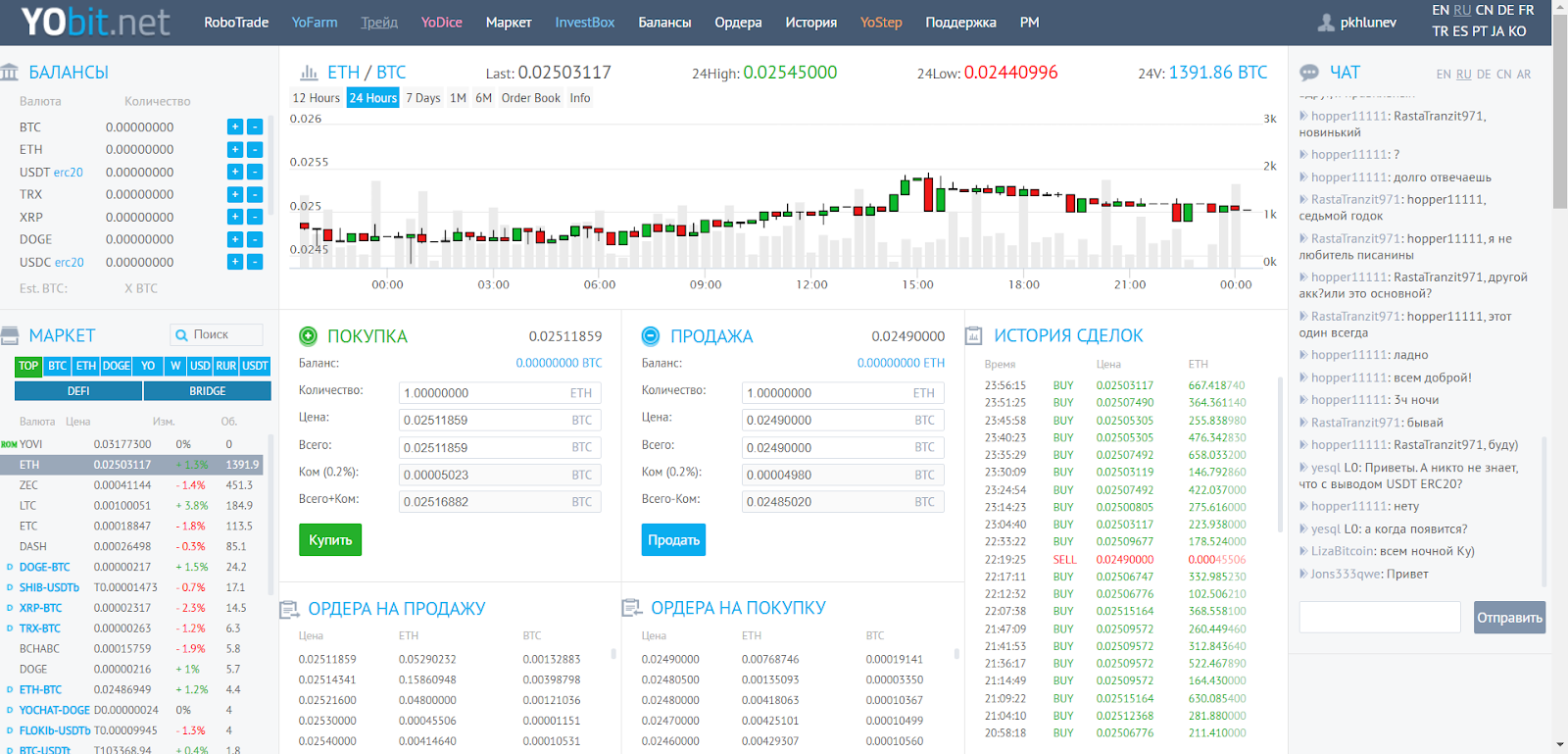Click the blue Продать button
1568x754 pixels.
pos(673,540)
